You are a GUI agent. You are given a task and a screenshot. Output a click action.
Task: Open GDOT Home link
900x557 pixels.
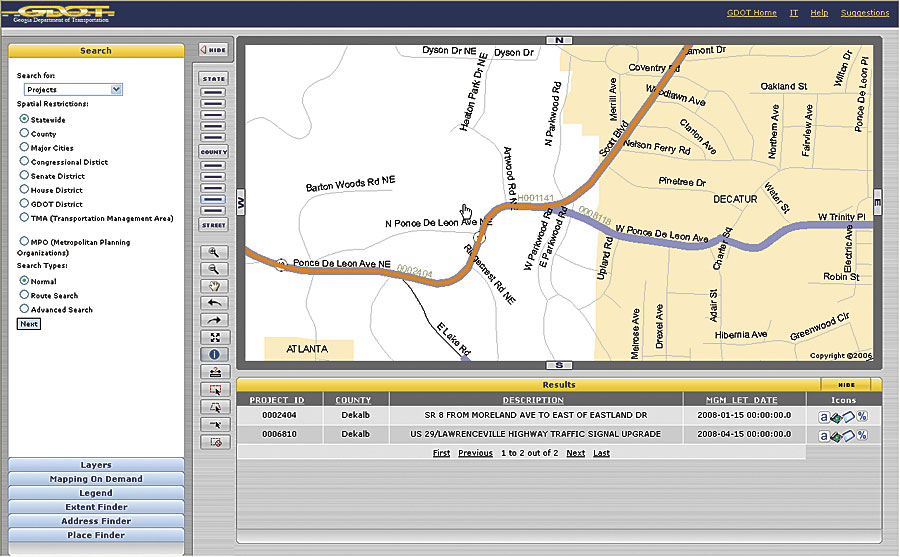coord(751,13)
